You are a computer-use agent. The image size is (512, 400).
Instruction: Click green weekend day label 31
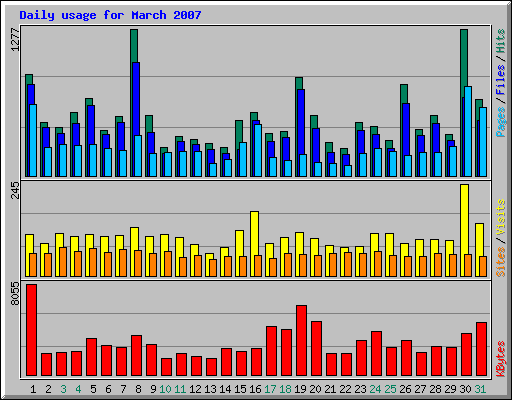(480, 389)
